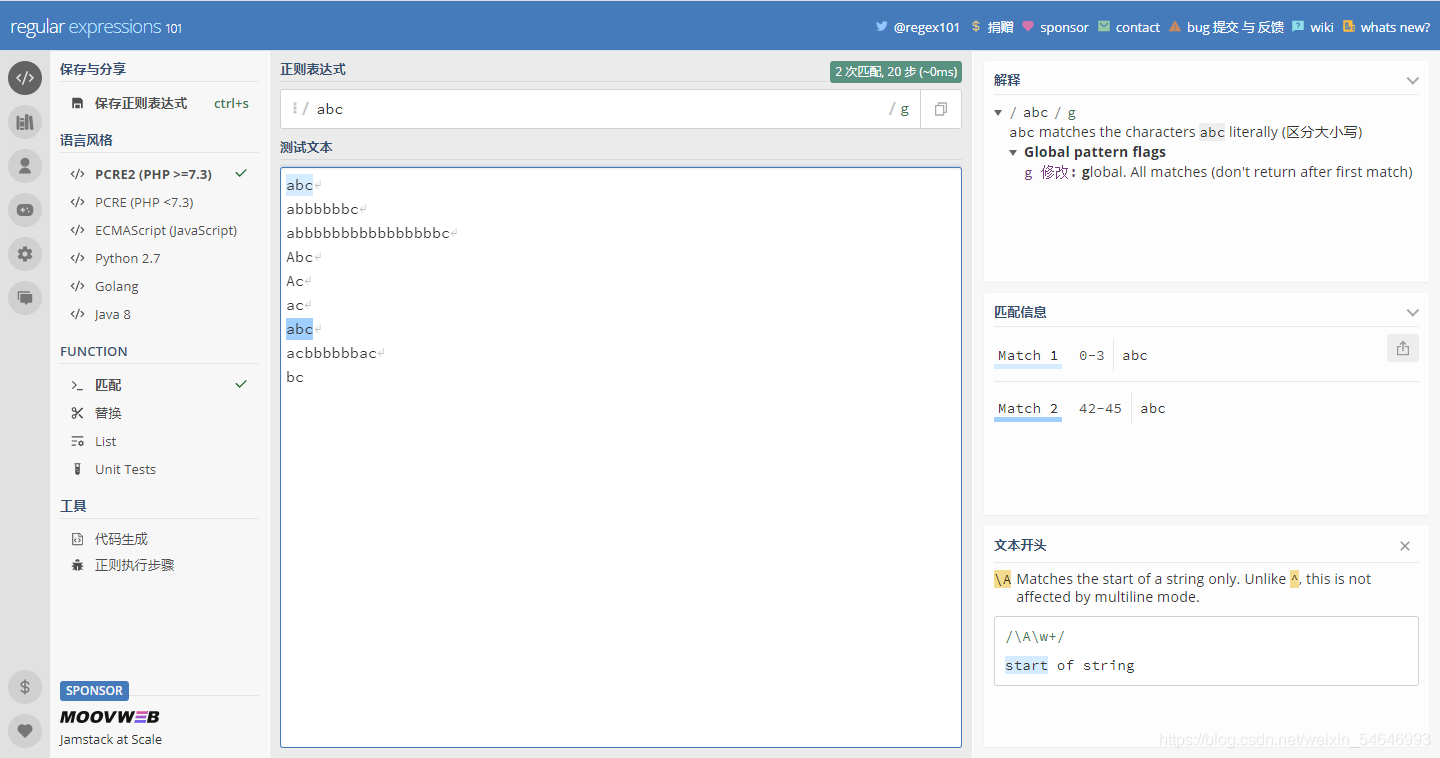
Task: Click the /\A\w+/ example regex
Action: [x=1035, y=636]
